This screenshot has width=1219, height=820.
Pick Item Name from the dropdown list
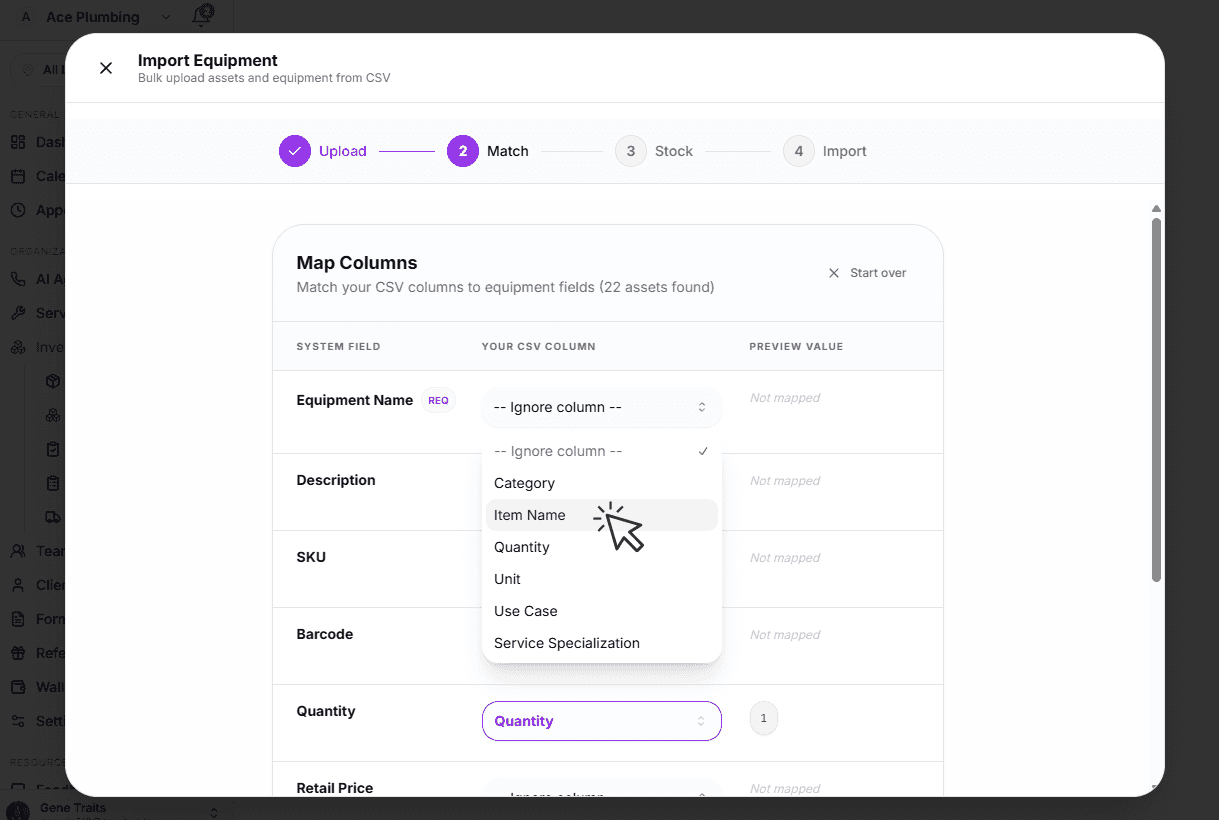(x=601, y=515)
